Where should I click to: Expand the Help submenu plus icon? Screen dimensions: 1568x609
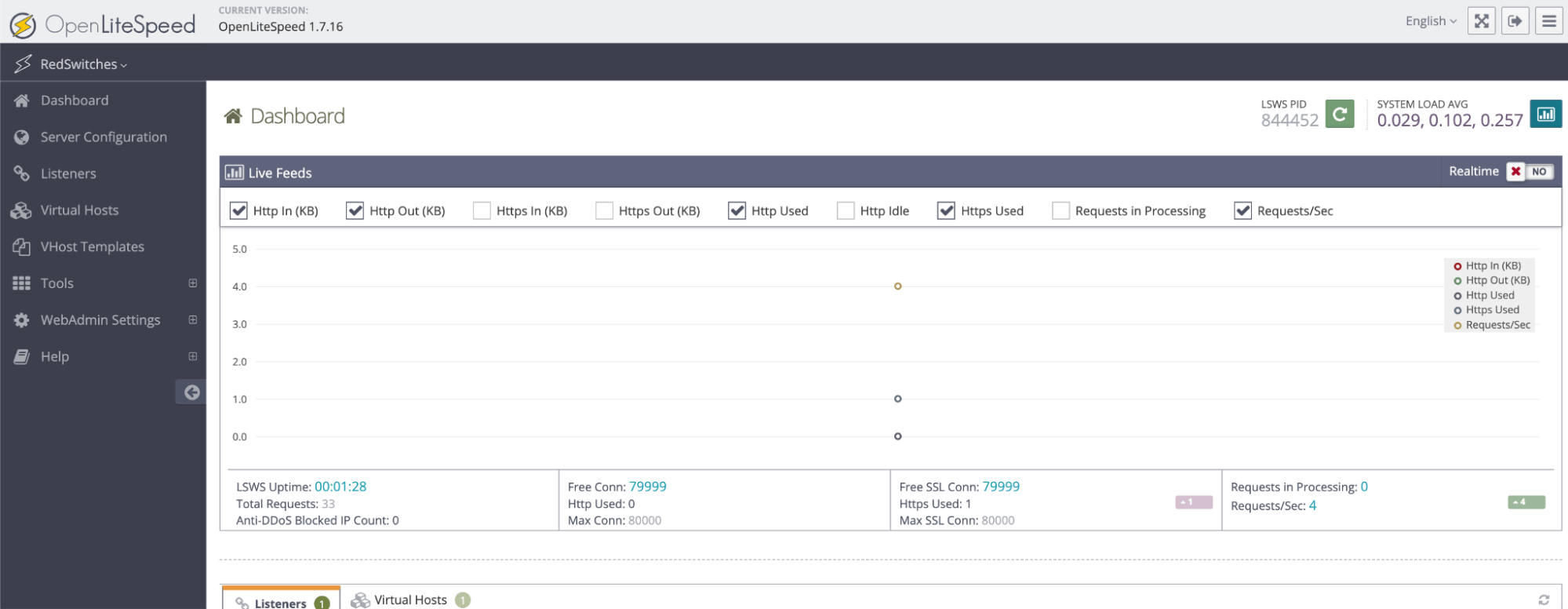pos(192,356)
